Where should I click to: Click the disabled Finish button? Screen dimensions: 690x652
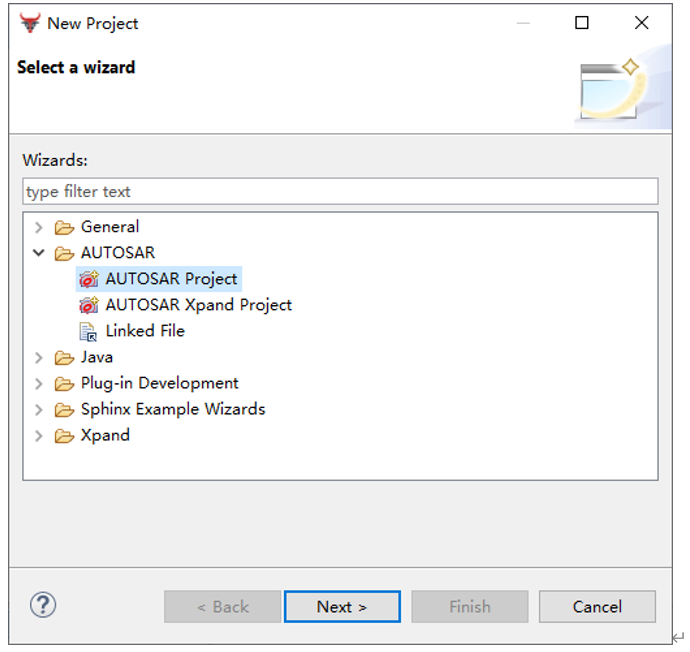pyautogui.click(x=470, y=607)
